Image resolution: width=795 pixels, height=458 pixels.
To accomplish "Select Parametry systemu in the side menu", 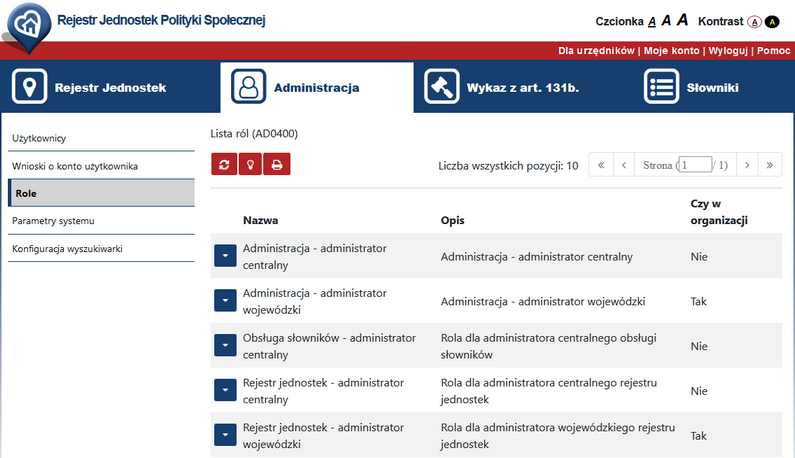I will [101, 221].
